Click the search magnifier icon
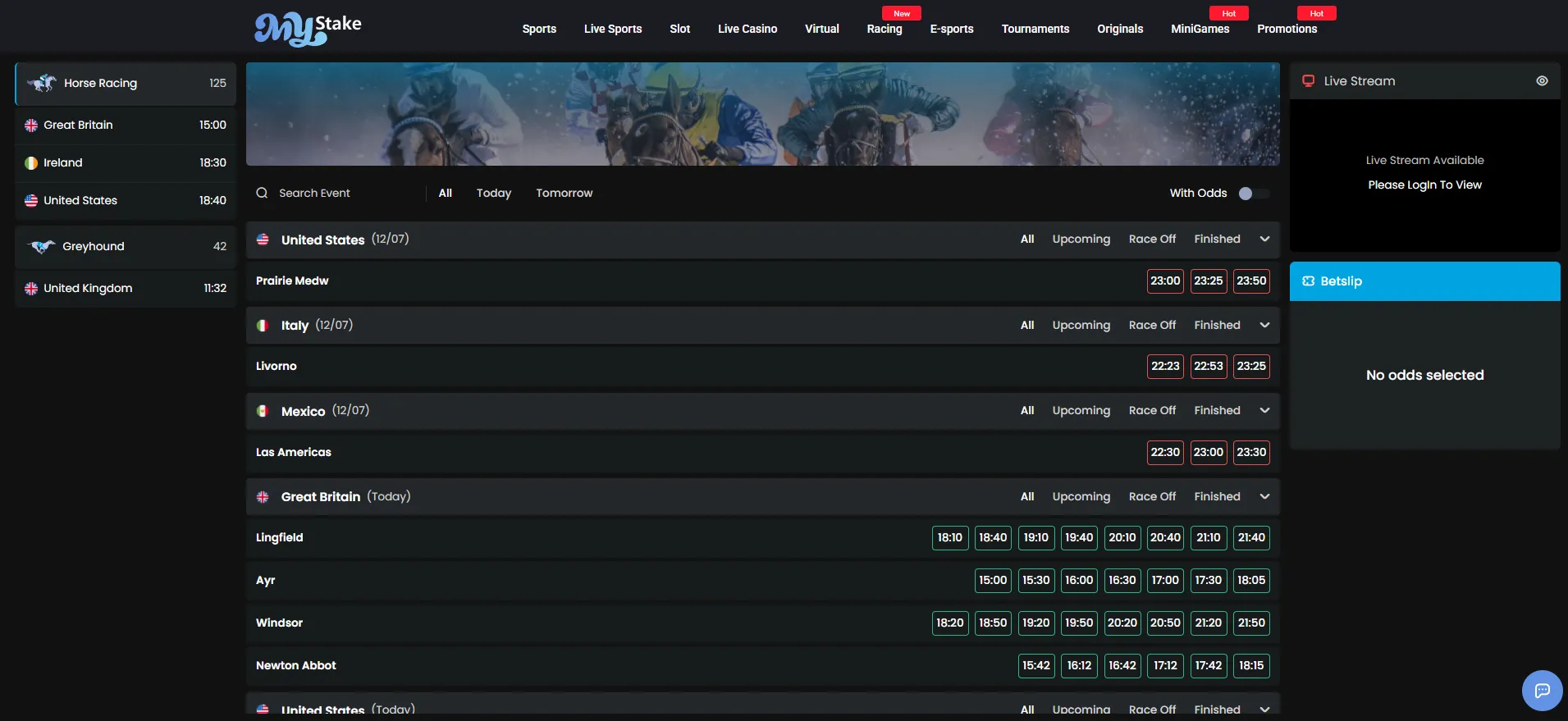 (x=262, y=193)
